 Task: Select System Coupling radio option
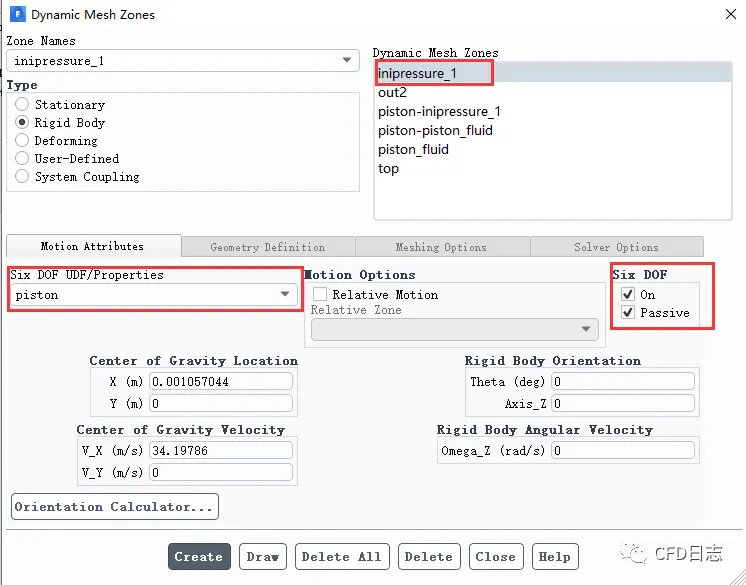(x=23, y=177)
